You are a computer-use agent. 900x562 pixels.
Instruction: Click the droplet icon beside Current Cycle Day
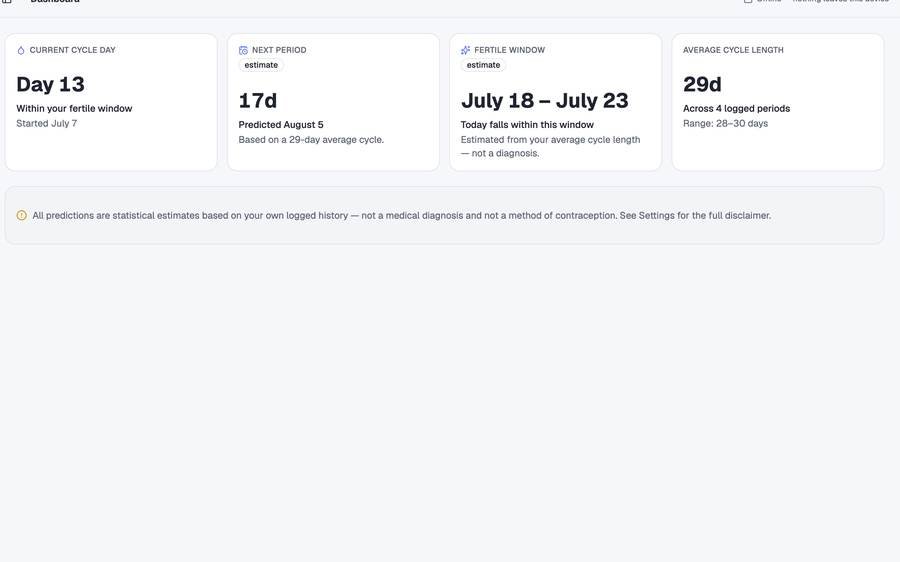click(x=21, y=51)
